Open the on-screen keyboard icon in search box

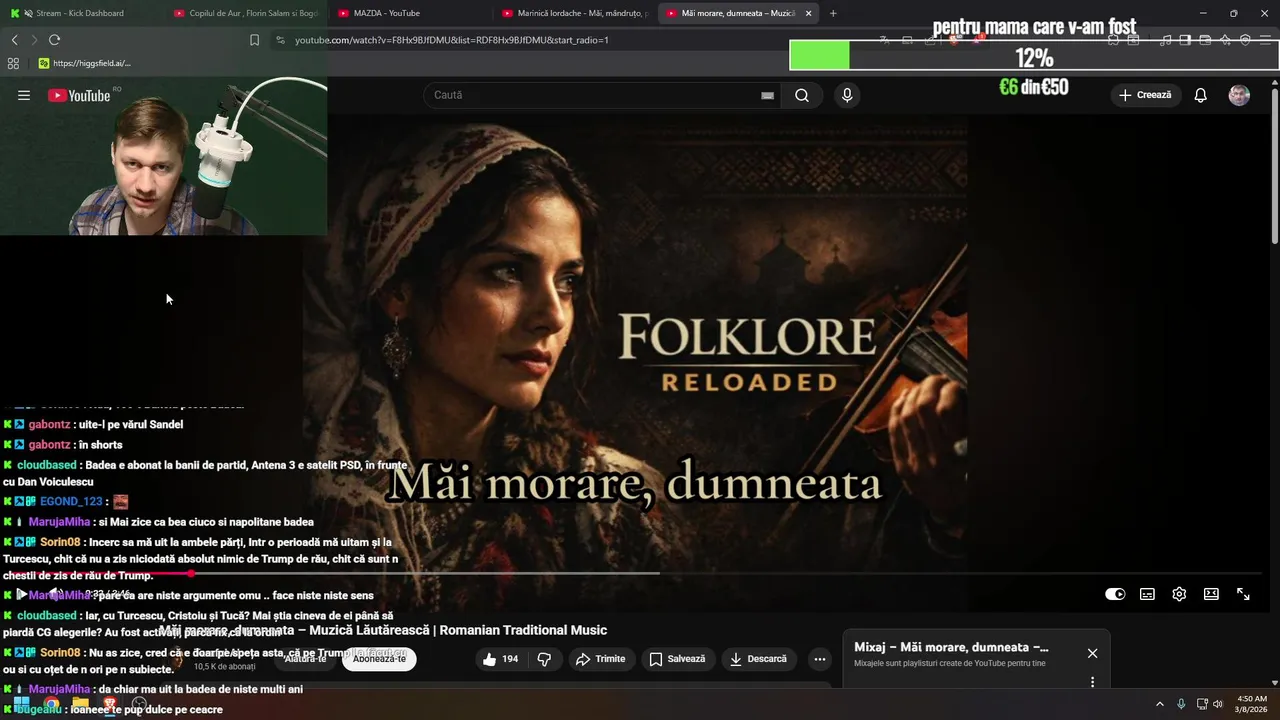[x=767, y=95]
